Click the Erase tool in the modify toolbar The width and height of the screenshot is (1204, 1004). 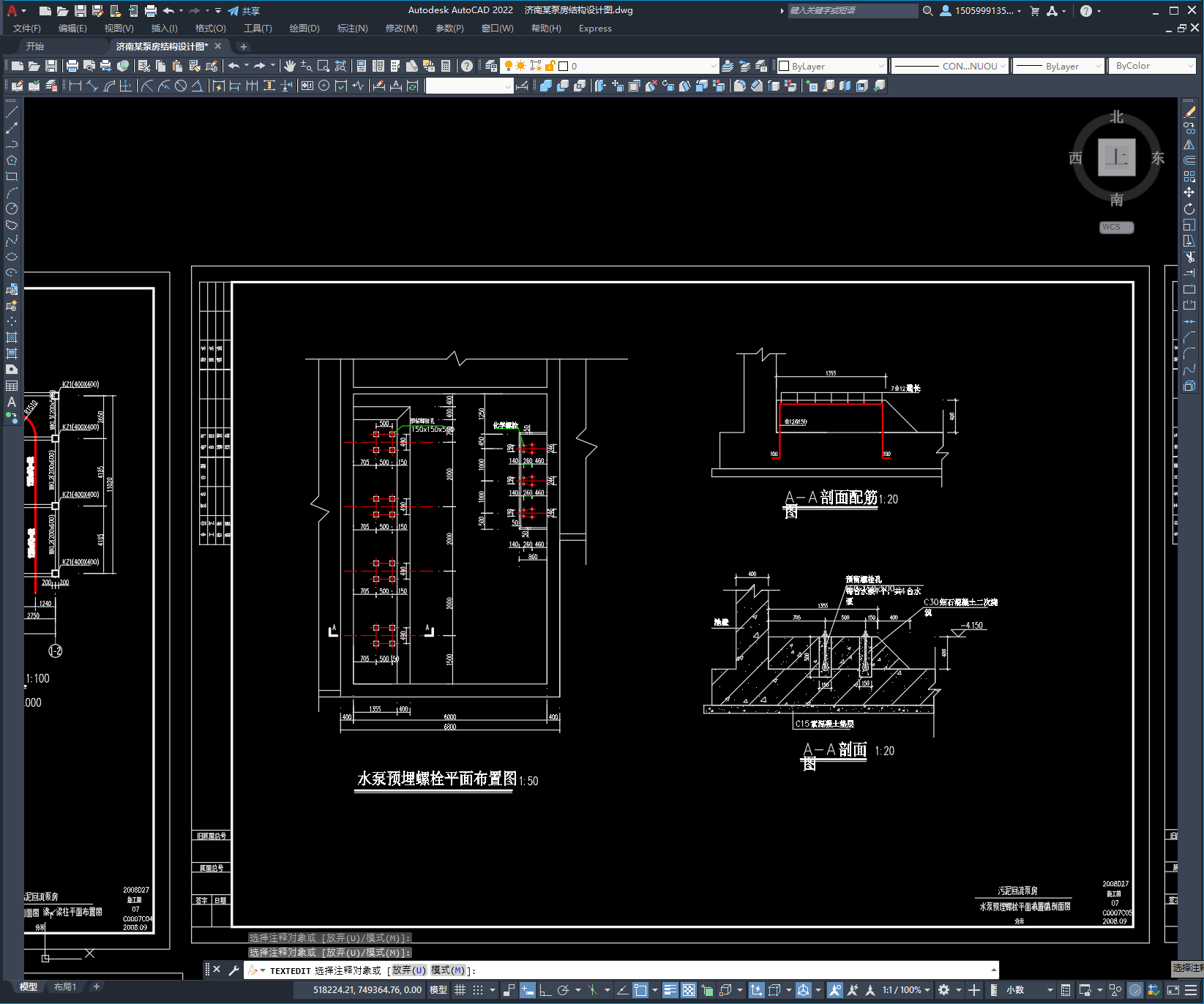click(x=1189, y=112)
